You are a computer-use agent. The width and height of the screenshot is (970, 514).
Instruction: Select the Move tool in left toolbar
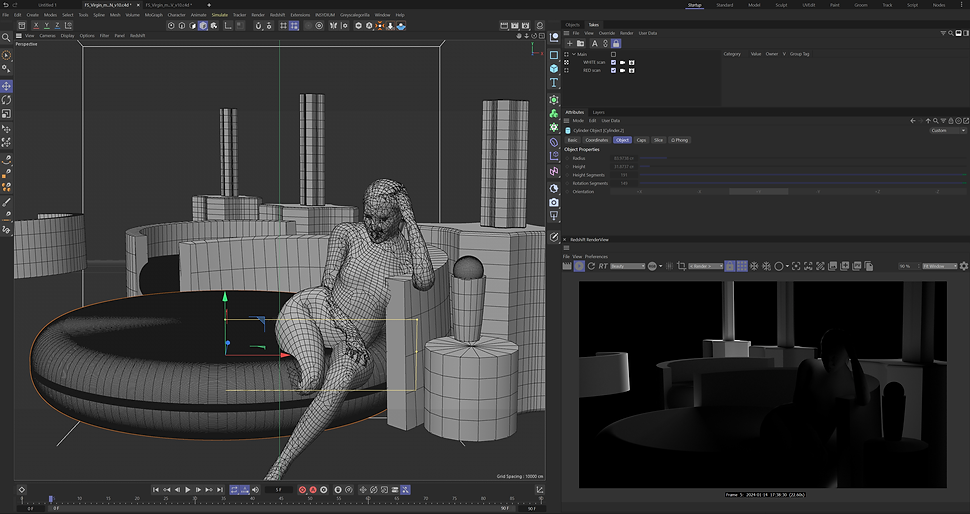(6, 86)
